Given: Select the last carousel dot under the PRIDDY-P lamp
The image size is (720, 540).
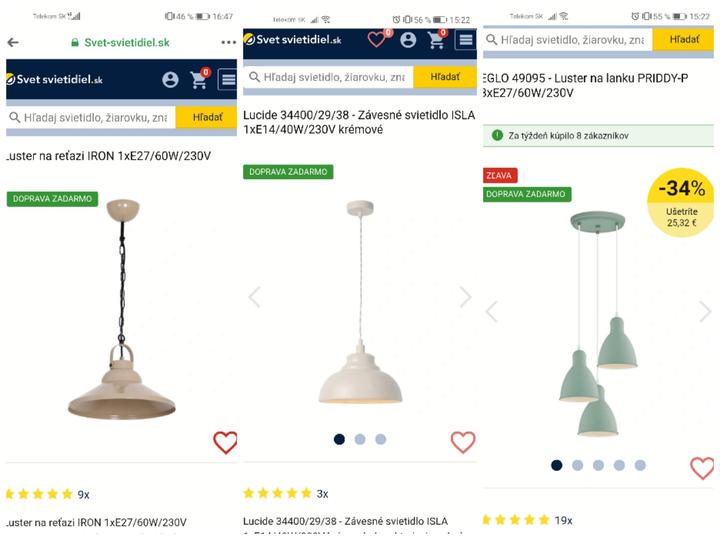Looking at the screenshot, I should pyautogui.click(x=640, y=465).
